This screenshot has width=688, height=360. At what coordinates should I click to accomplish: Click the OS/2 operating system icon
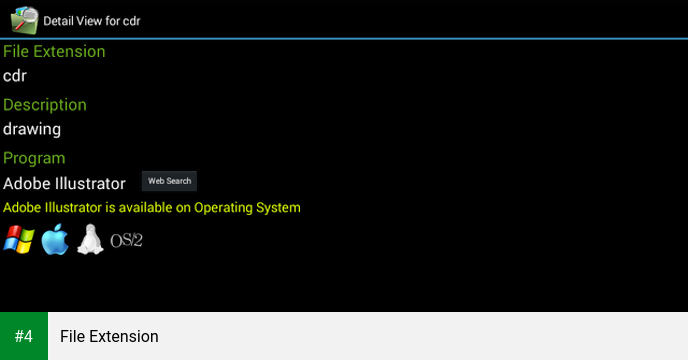click(x=126, y=240)
